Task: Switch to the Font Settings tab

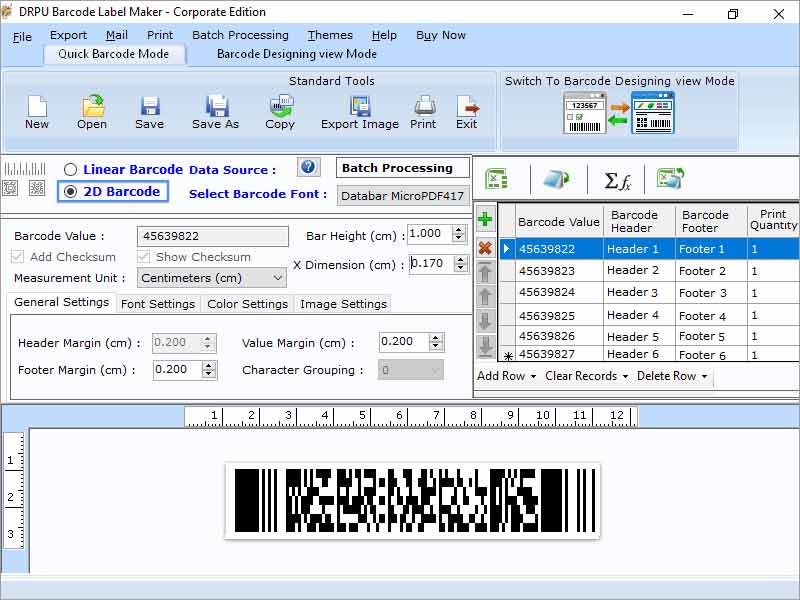Action: click(158, 302)
